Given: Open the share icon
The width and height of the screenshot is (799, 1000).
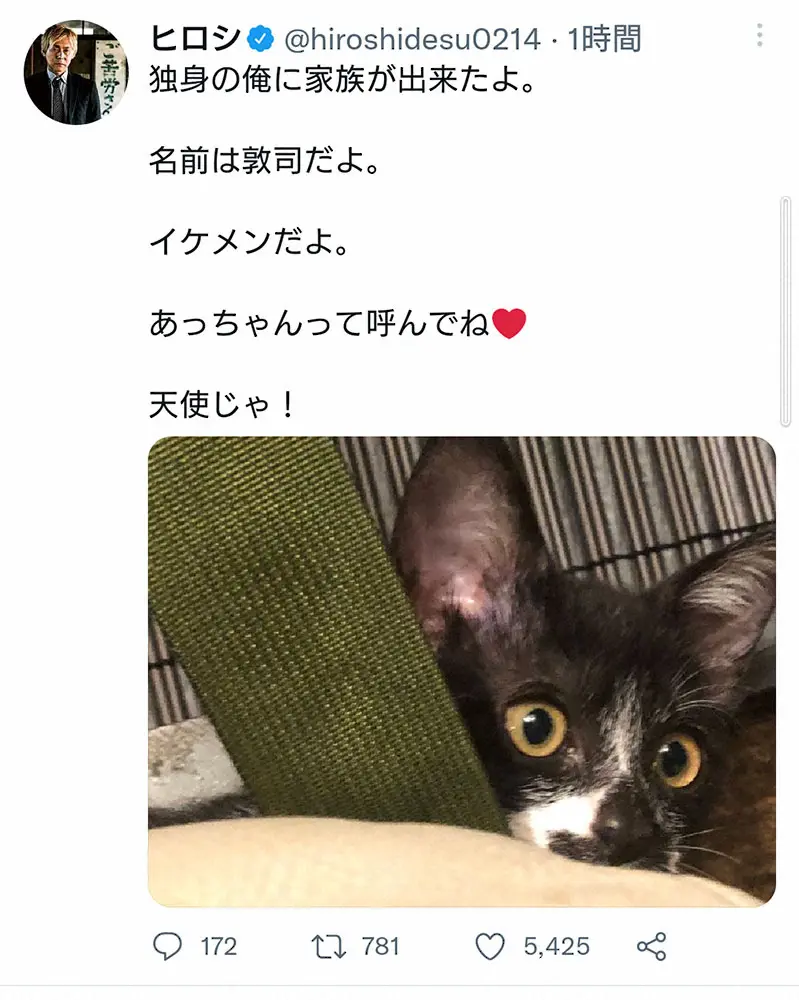Looking at the screenshot, I should (652, 946).
